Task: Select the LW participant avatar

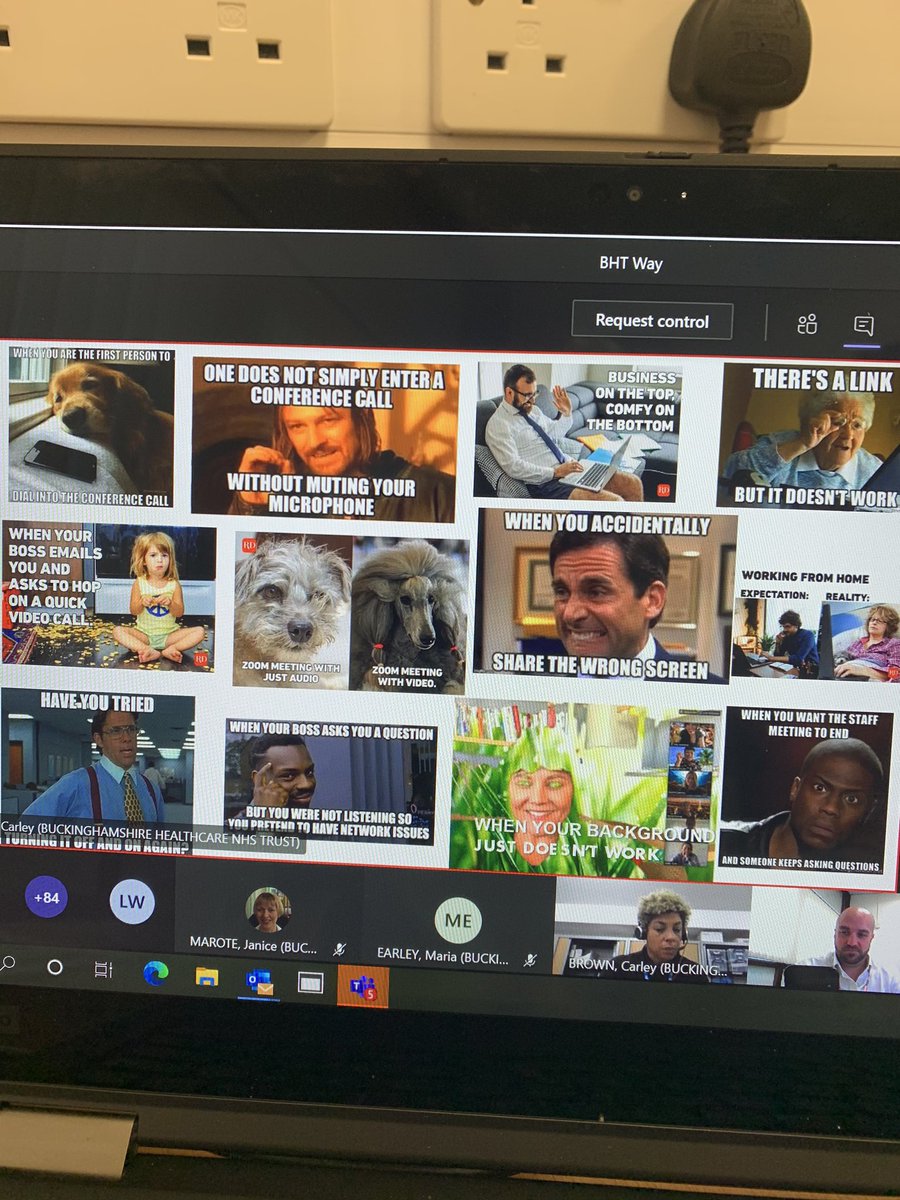Action: [132, 901]
